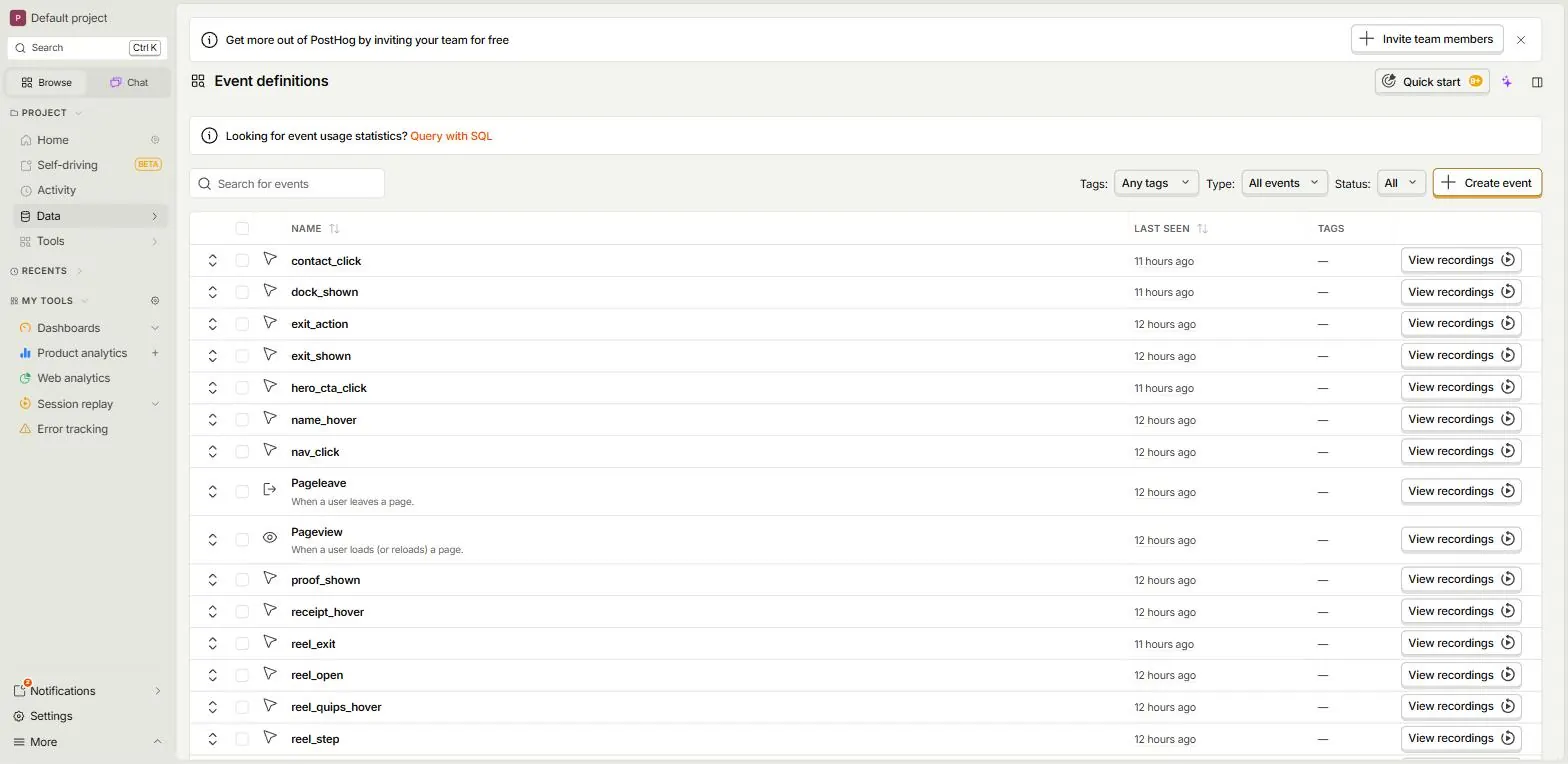Sort by Name column sort icon
The width and height of the screenshot is (1568, 764).
coord(334,229)
